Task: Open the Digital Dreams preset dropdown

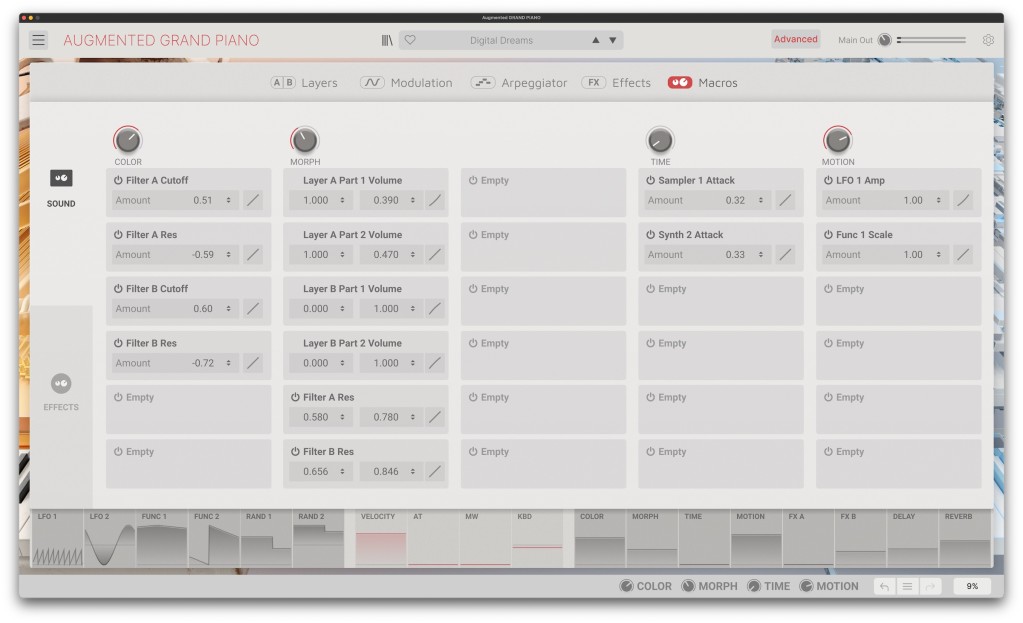Action: pyautogui.click(x=501, y=40)
